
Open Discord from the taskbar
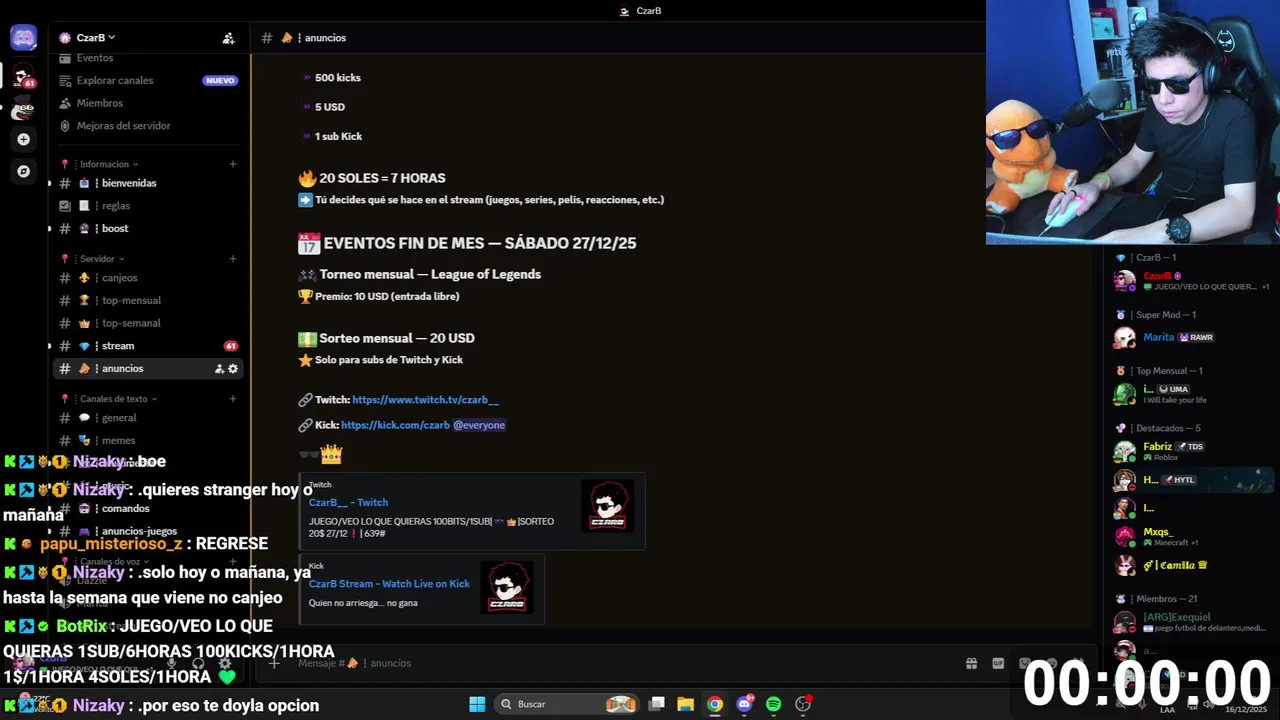pos(744,704)
